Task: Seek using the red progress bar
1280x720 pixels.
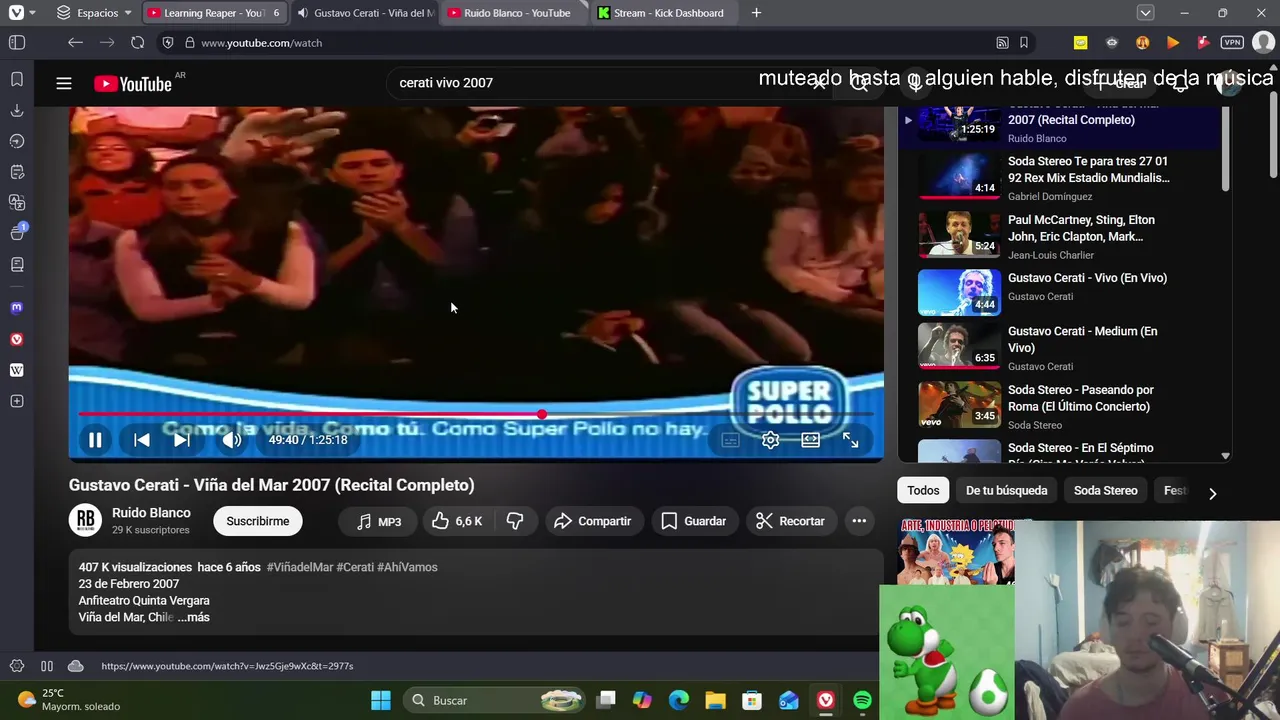Action: 476,414
